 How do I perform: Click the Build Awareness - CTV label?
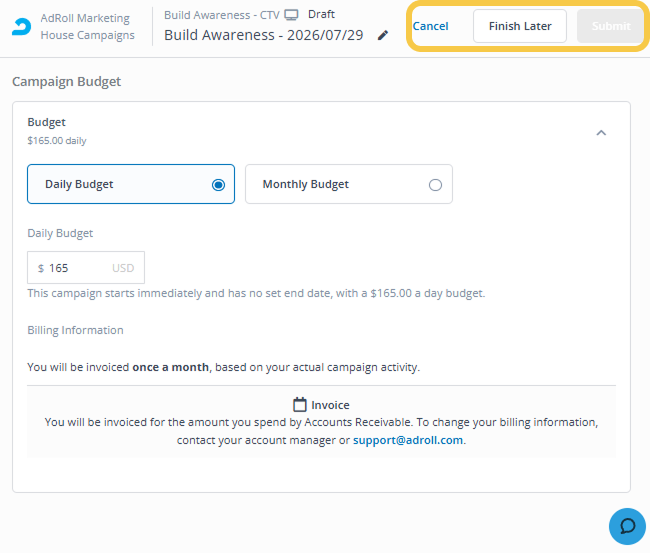click(x=222, y=15)
